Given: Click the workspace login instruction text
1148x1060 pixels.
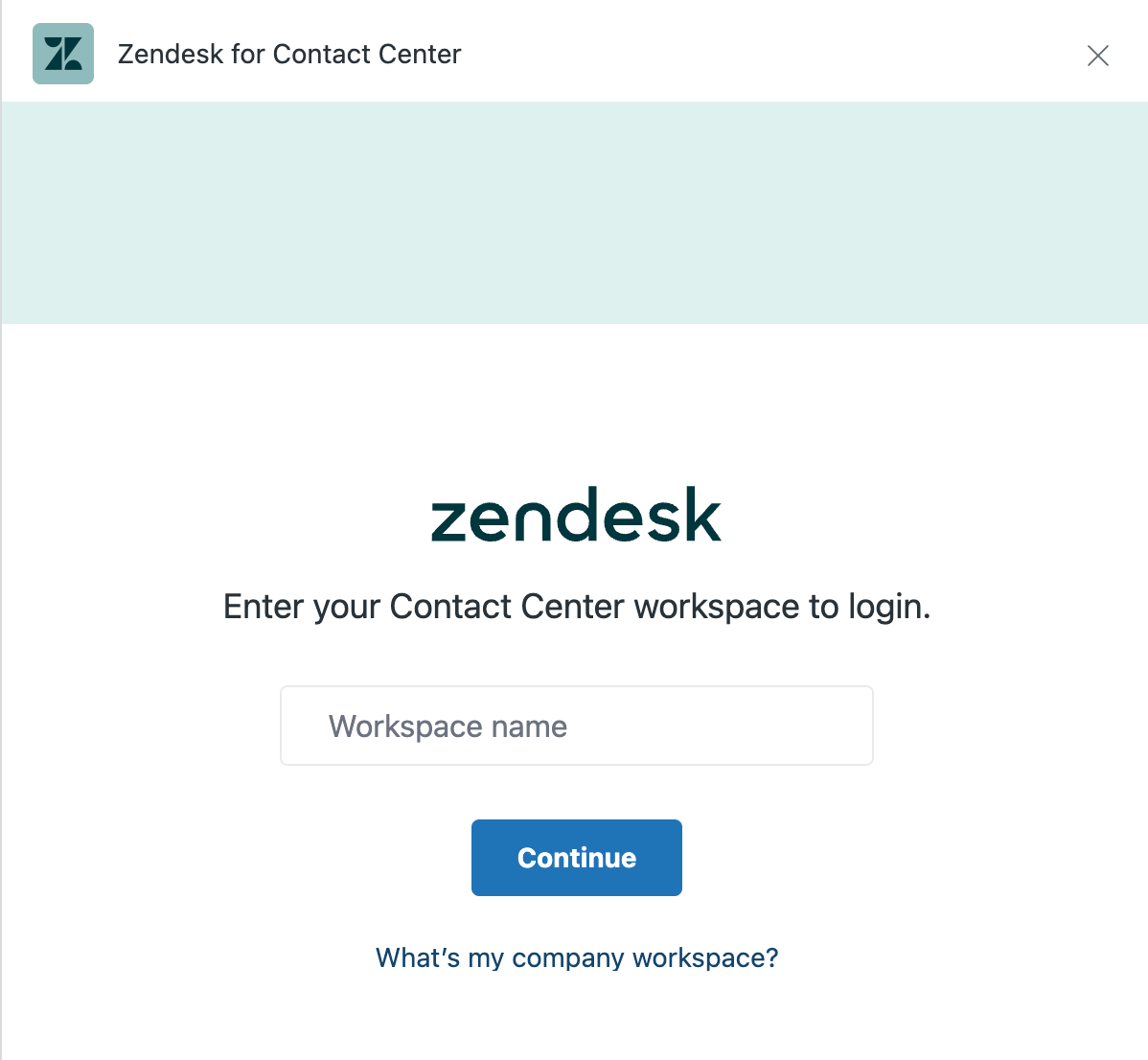Looking at the screenshot, I should coord(577,607).
